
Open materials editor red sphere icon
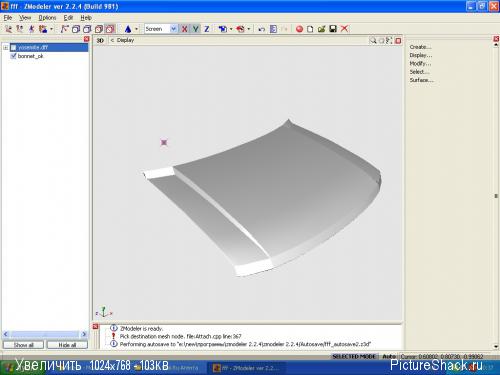click(x=299, y=29)
